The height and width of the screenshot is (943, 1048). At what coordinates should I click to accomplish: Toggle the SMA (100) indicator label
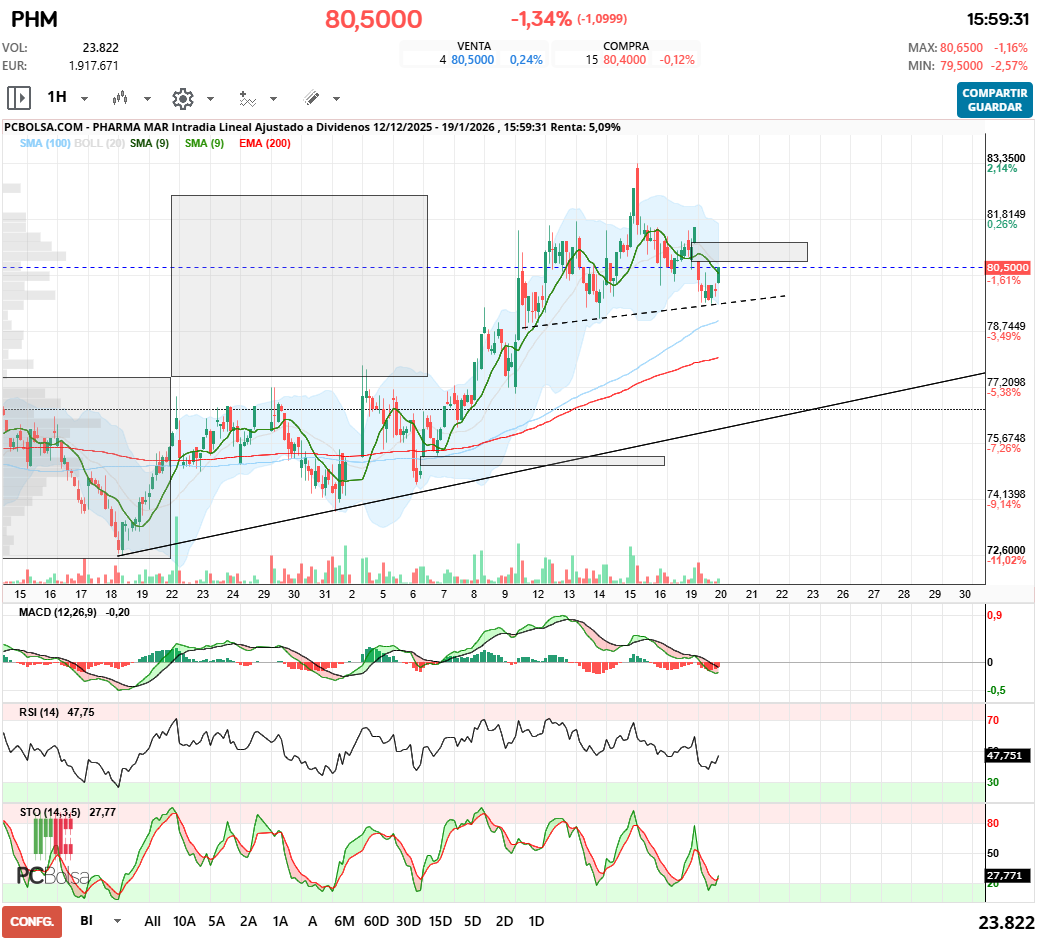click(45, 143)
